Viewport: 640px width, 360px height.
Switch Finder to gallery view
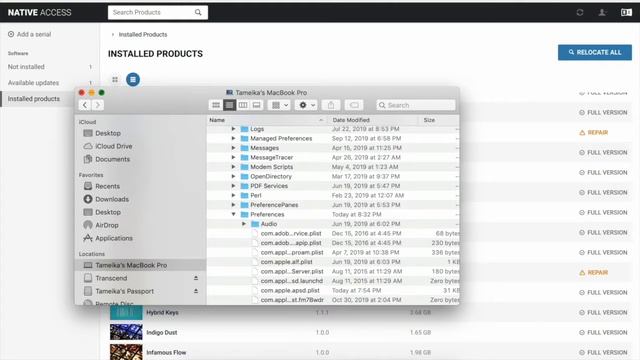pos(256,105)
